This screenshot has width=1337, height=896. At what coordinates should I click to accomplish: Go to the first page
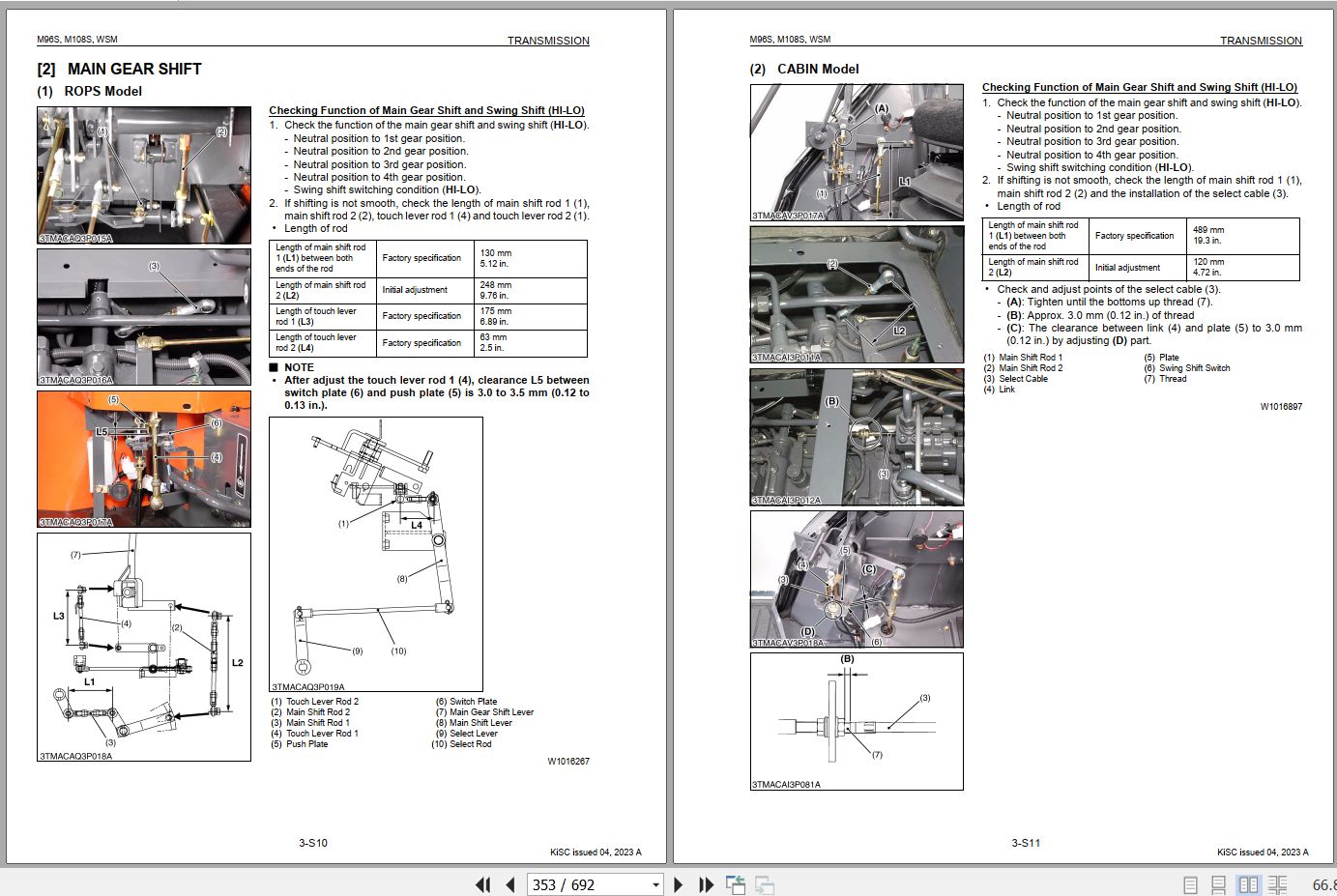482,884
